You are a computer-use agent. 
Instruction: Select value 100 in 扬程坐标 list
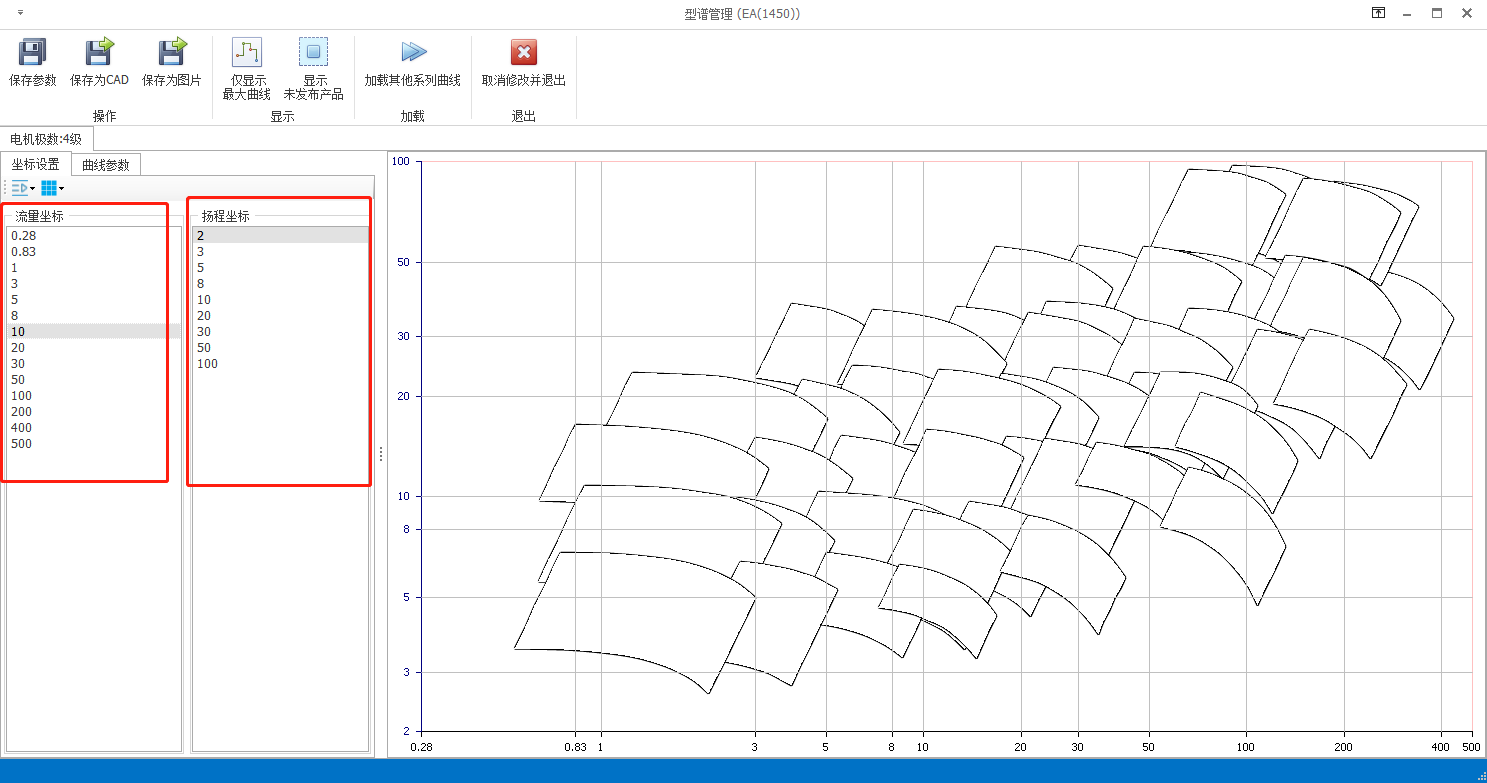(280, 363)
